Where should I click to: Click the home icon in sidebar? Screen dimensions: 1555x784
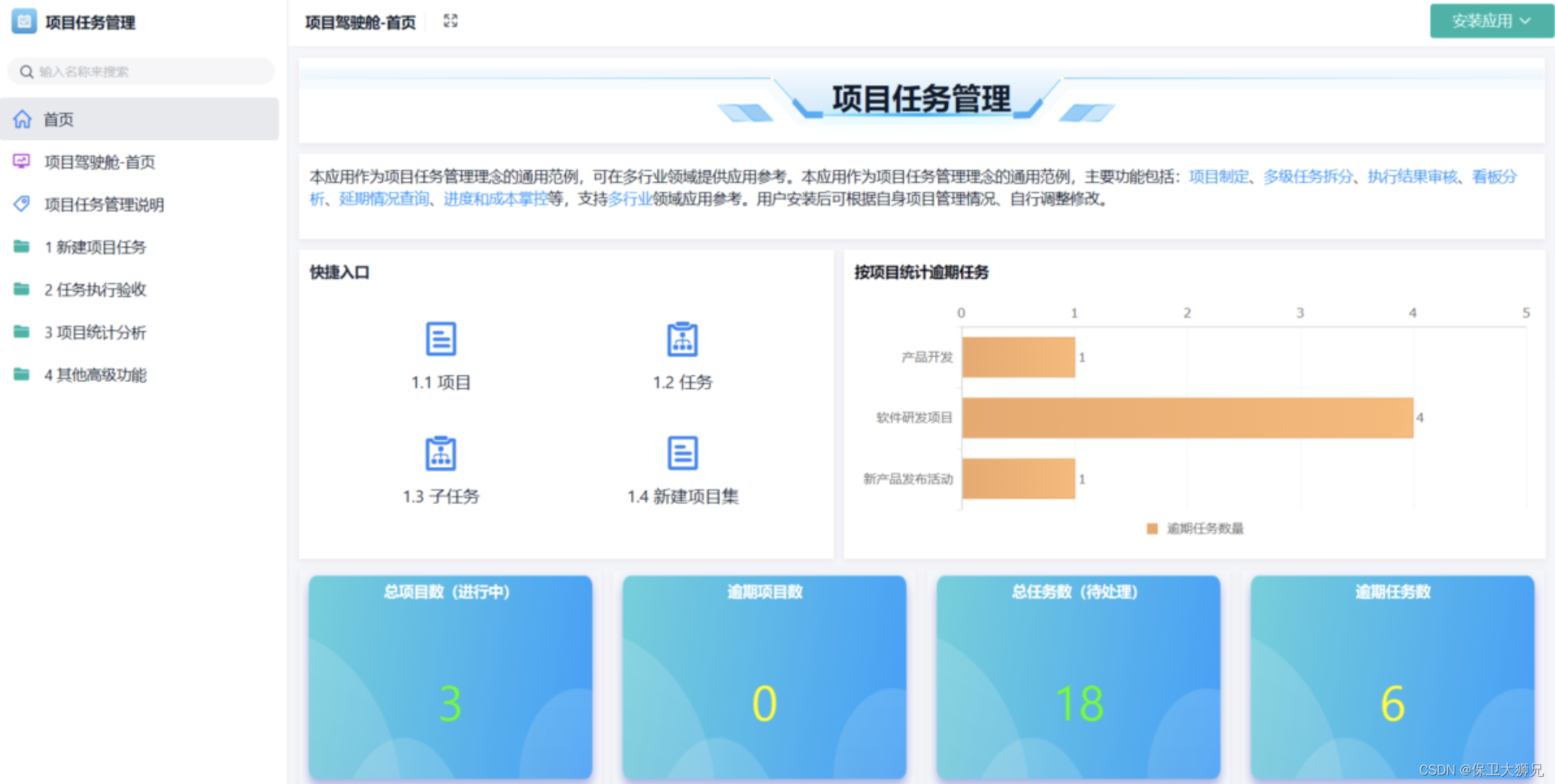pos(22,119)
